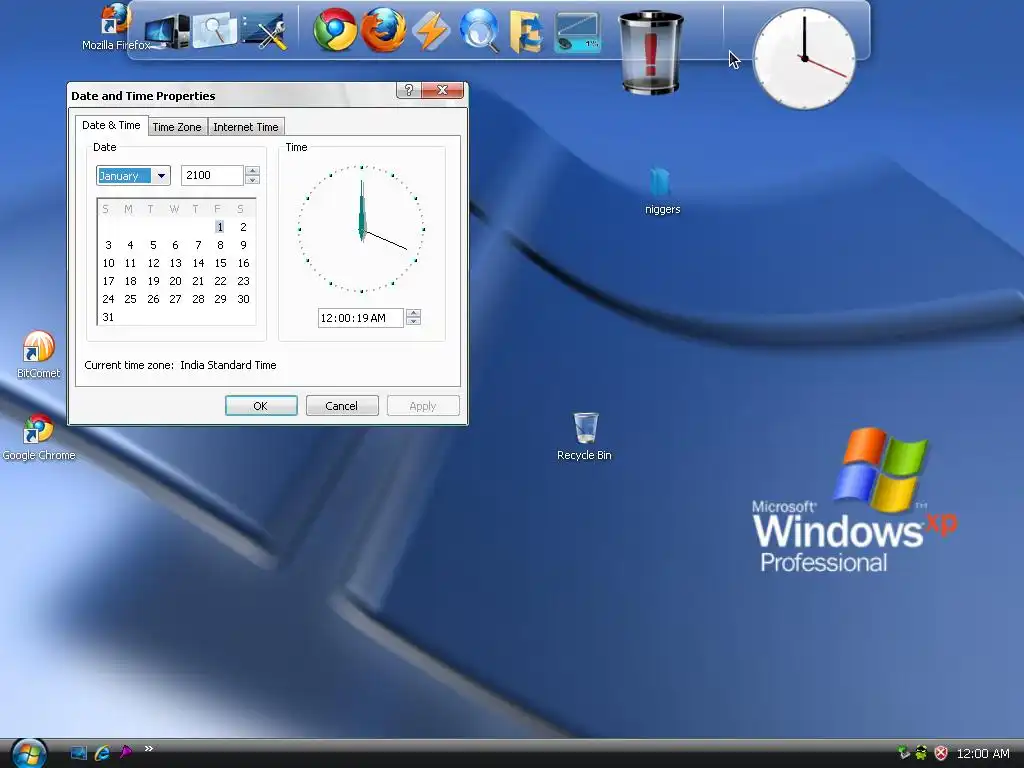
Task: Select day 16 in the calendar
Action: 243,263
